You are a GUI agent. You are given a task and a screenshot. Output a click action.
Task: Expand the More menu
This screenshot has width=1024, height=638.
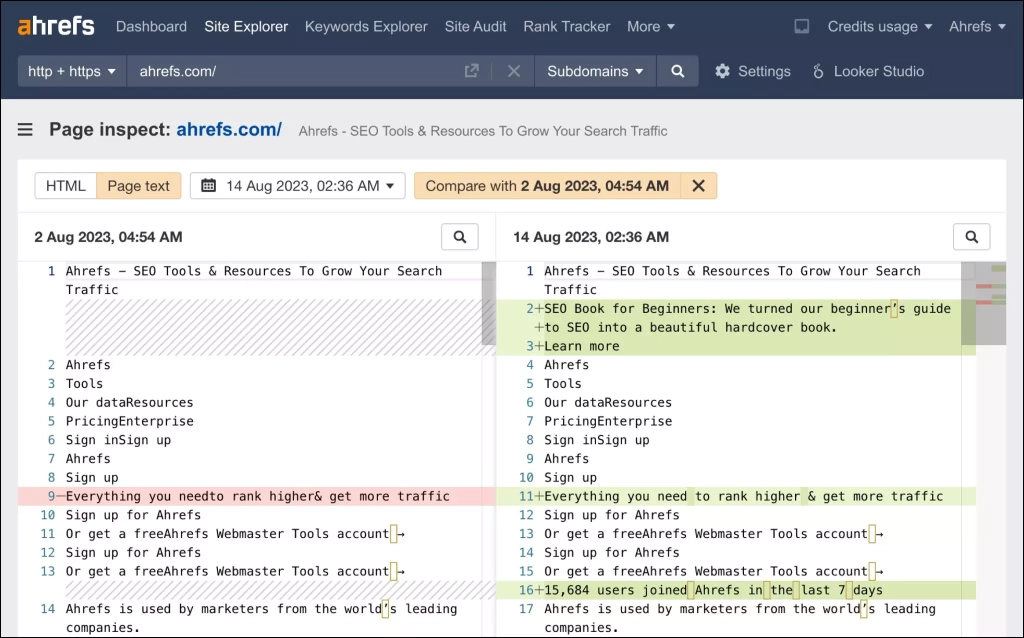coord(650,27)
